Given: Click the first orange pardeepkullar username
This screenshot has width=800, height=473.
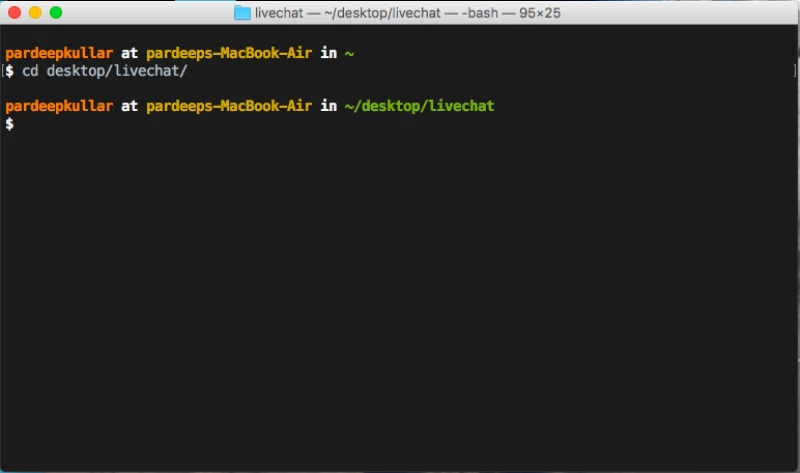Looking at the screenshot, I should (59, 53).
